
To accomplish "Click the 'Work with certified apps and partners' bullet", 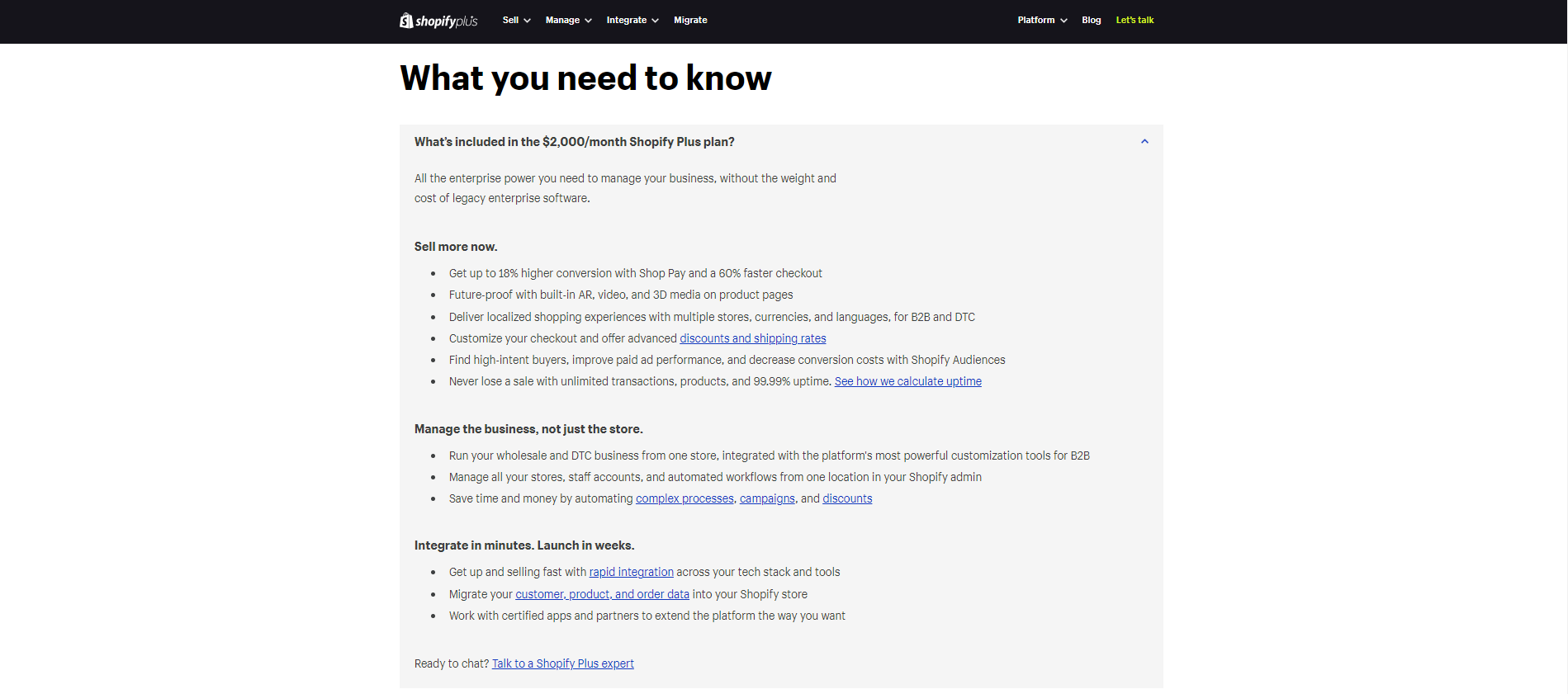I will [x=647, y=616].
